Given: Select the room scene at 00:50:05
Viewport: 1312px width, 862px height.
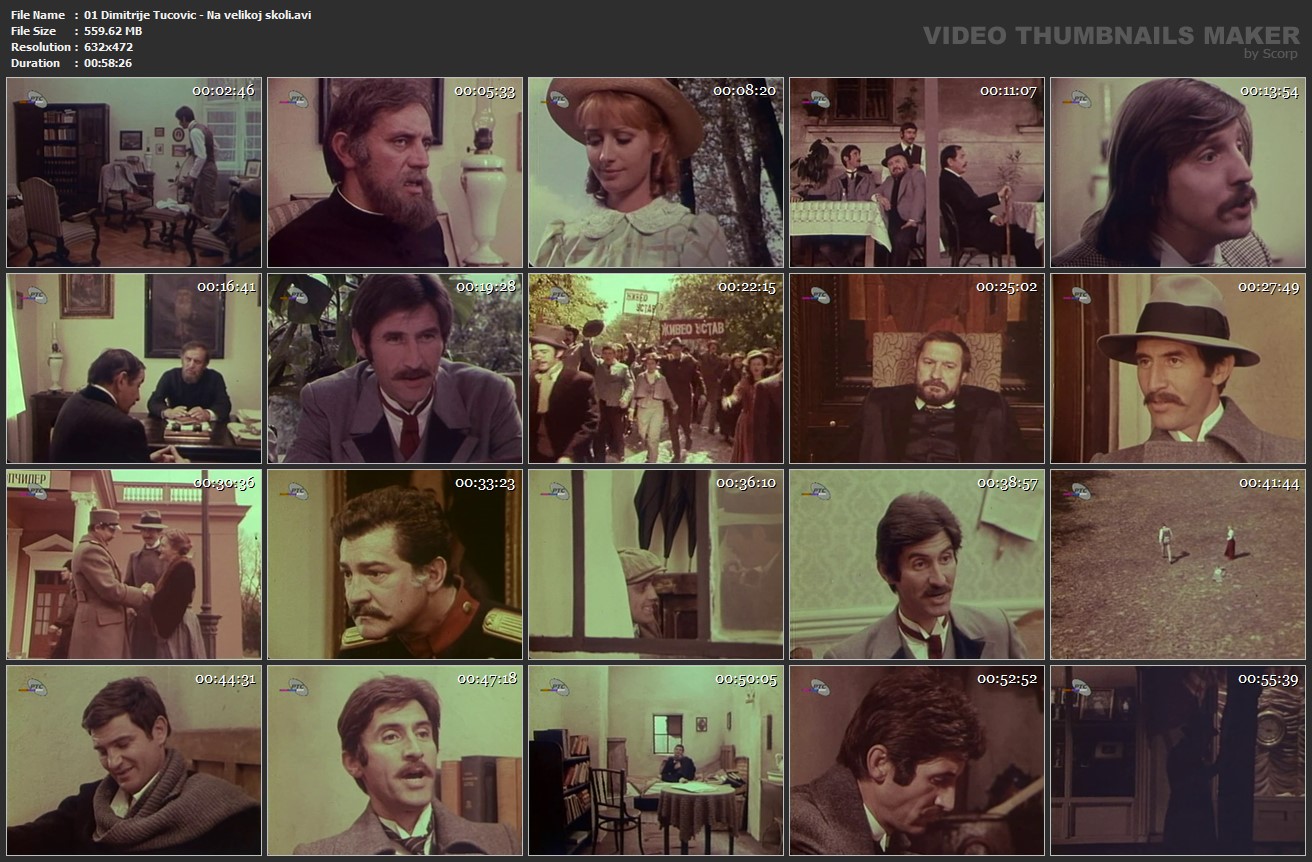Looking at the screenshot, I should [656, 760].
